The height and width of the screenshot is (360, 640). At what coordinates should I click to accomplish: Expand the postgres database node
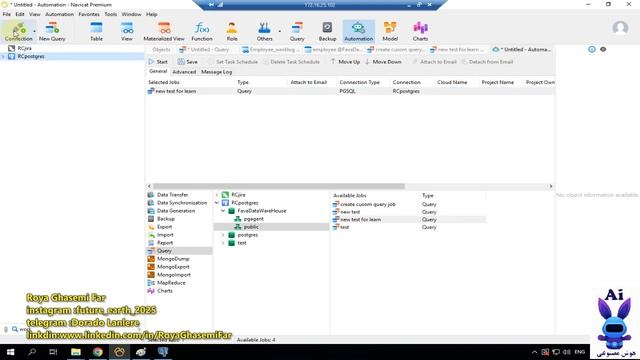(223, 235)
